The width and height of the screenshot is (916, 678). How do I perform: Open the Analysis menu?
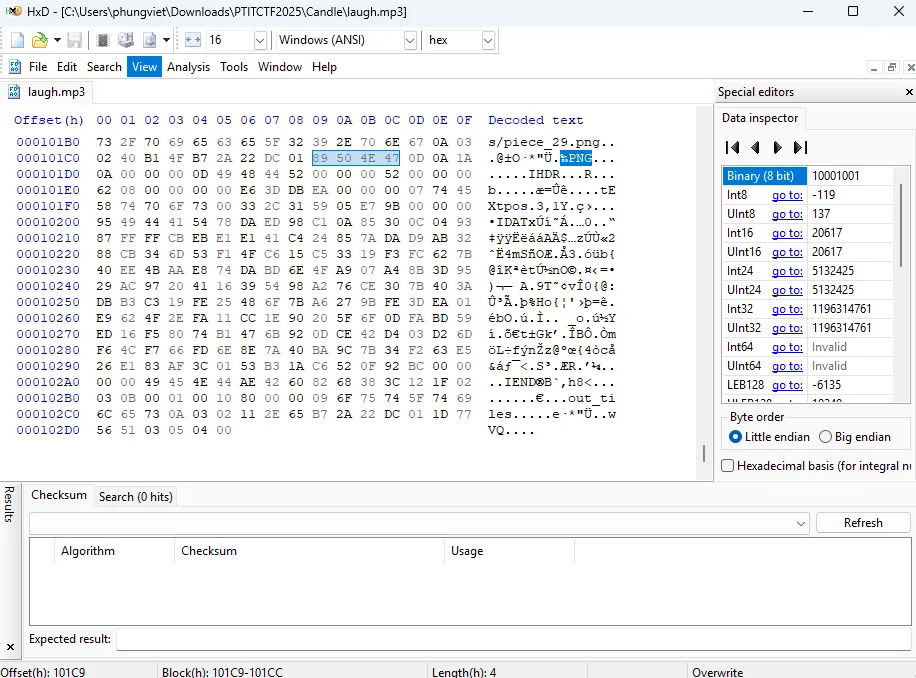(188, 67)
